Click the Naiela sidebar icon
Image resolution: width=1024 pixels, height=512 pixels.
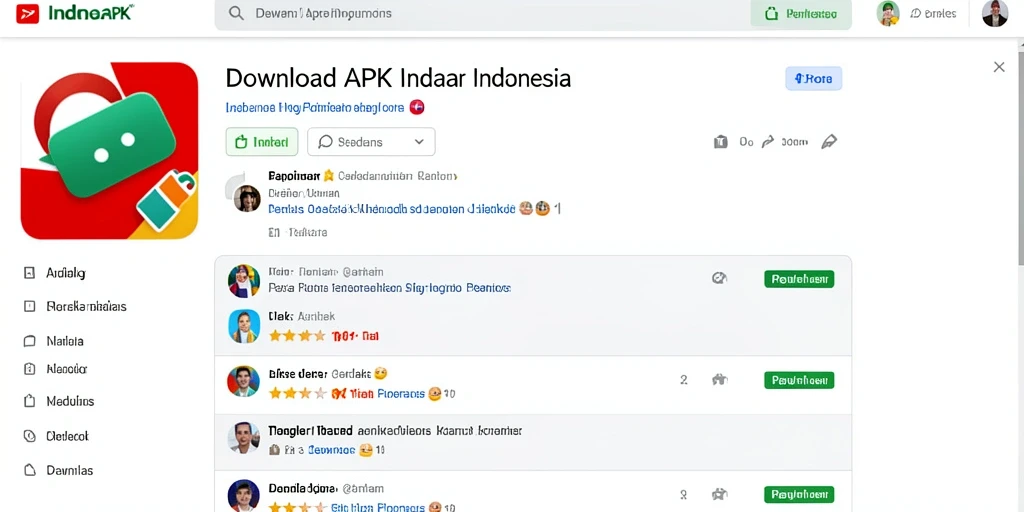pos(29,341)
